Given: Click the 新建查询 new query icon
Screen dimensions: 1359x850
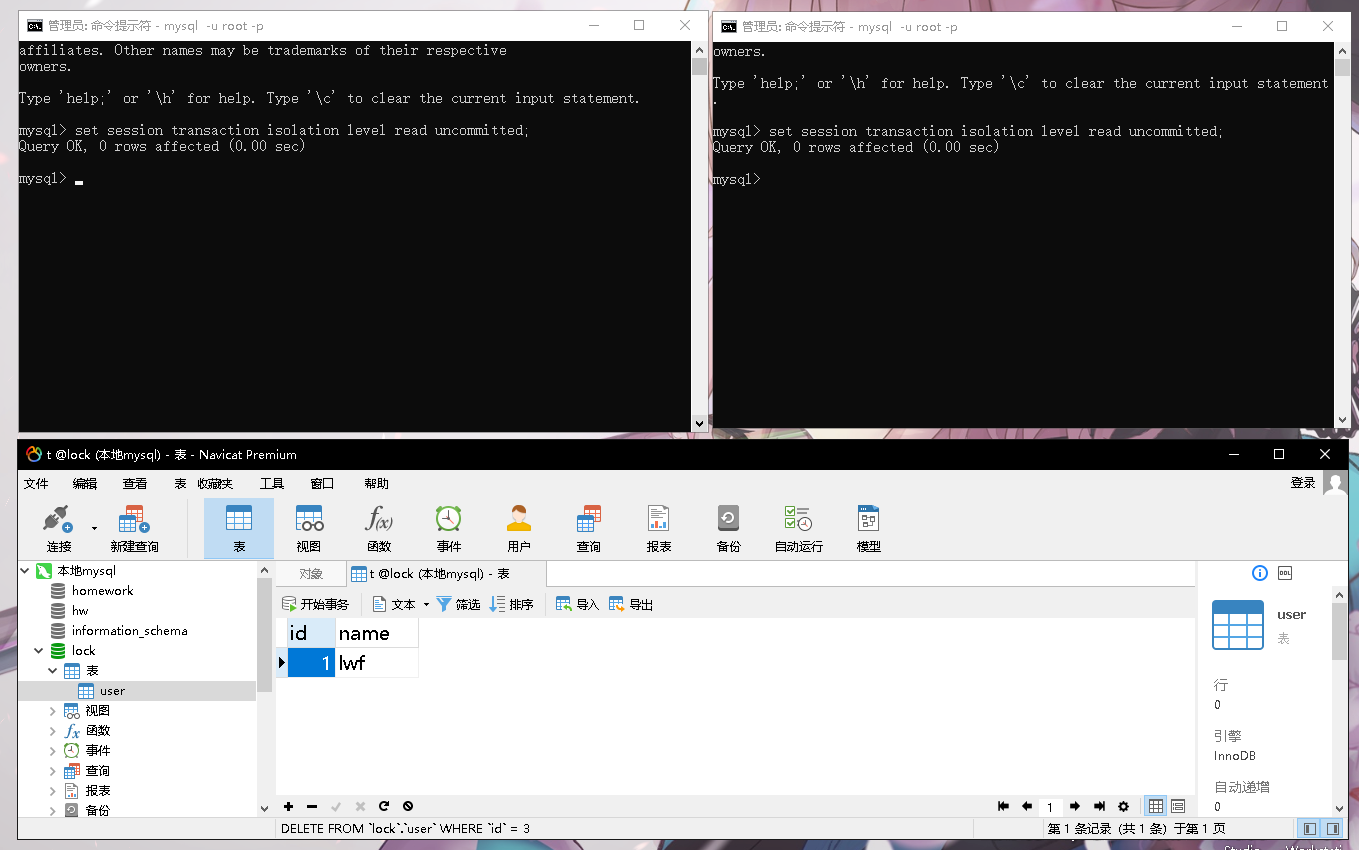Looking at the screenshot, I should pyautogui.click(x=134, y=528).
